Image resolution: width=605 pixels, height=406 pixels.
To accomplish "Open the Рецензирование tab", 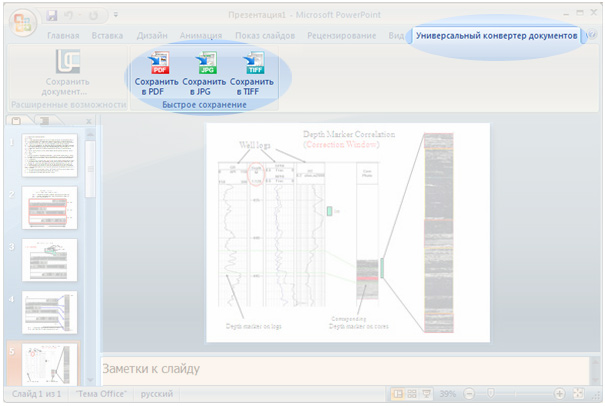I will click(x=341, y=36).
